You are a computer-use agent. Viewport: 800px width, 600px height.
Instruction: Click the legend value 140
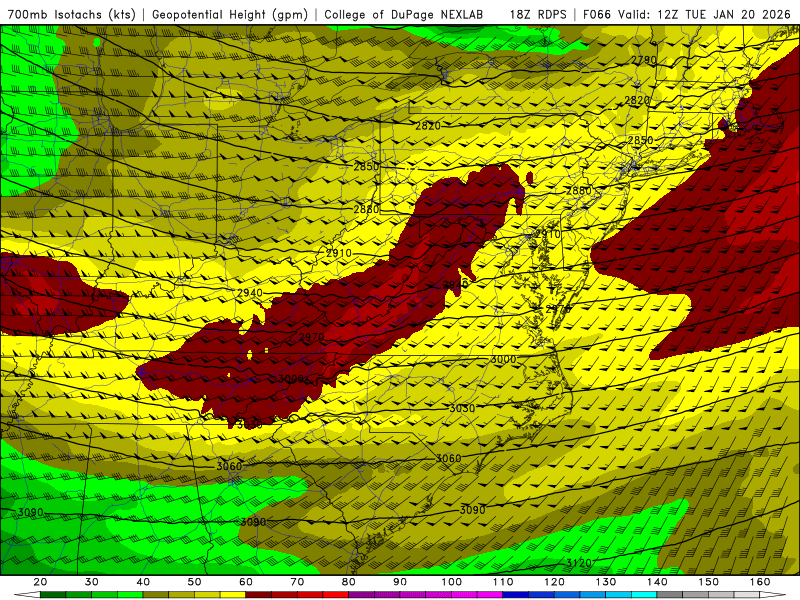click(x=657, y=582)
